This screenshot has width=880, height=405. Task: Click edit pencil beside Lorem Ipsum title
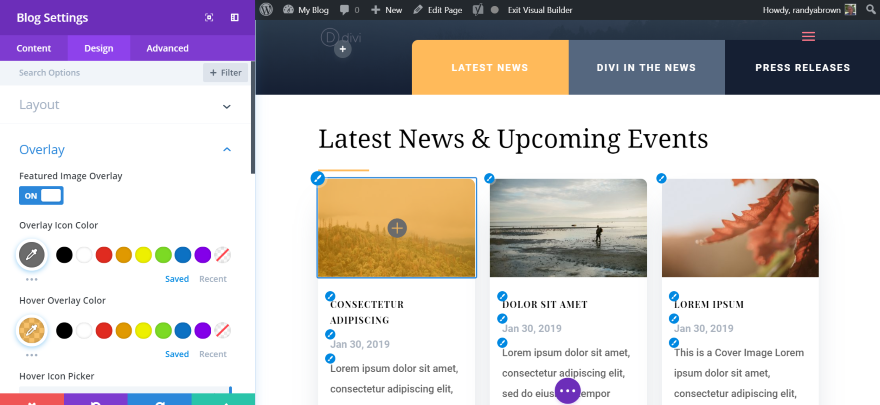coord(674,296)
